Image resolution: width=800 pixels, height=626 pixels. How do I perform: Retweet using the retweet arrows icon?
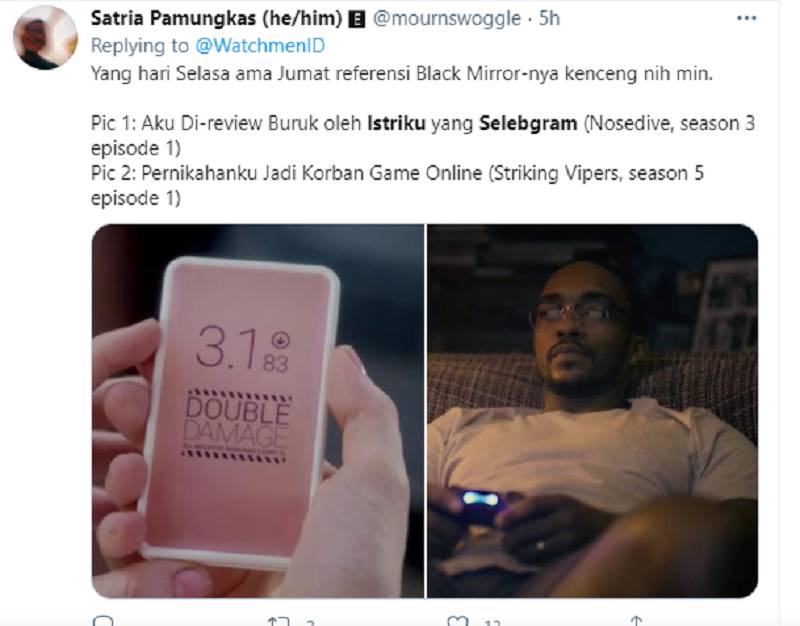279,621
